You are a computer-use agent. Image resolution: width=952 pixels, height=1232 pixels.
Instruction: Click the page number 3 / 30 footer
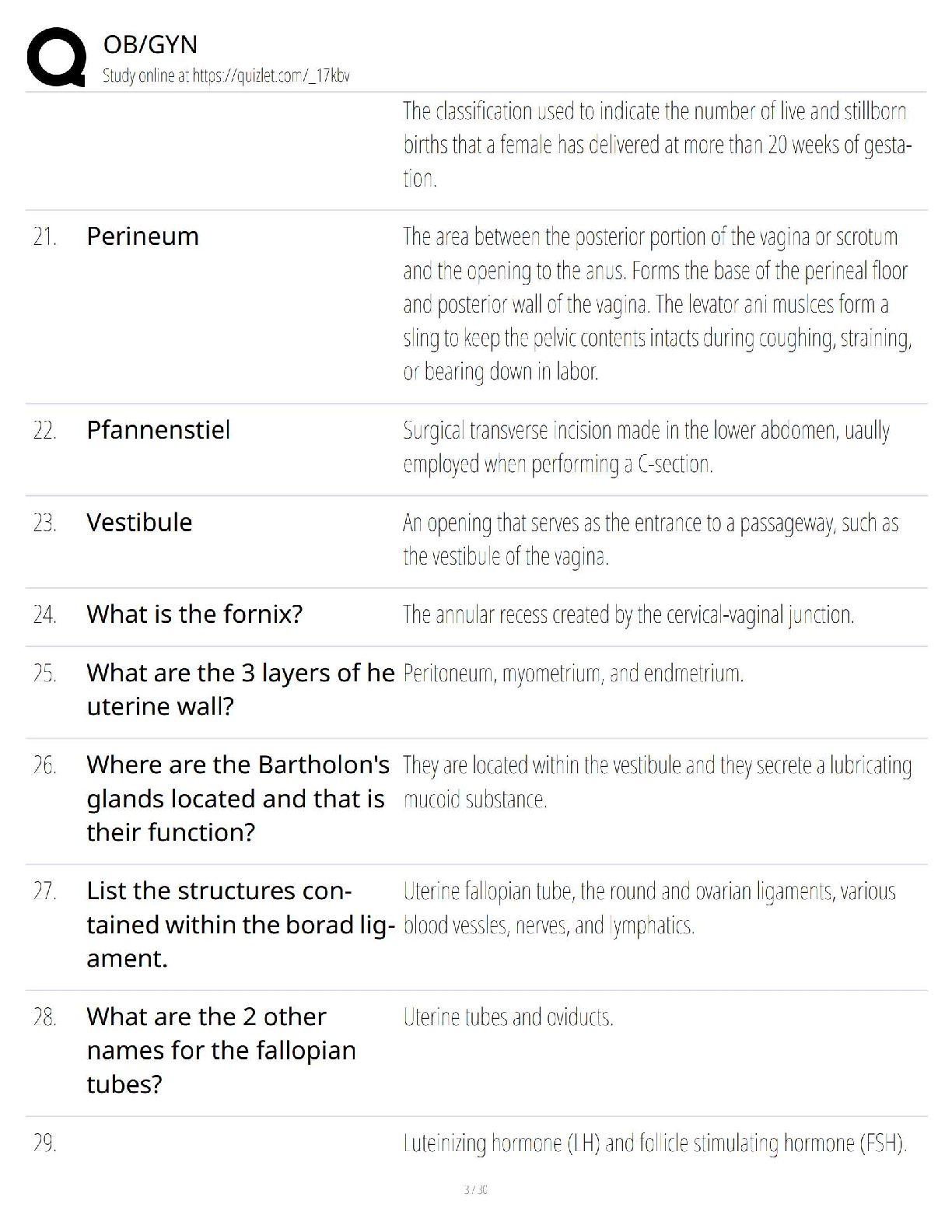click(475, 1189)
